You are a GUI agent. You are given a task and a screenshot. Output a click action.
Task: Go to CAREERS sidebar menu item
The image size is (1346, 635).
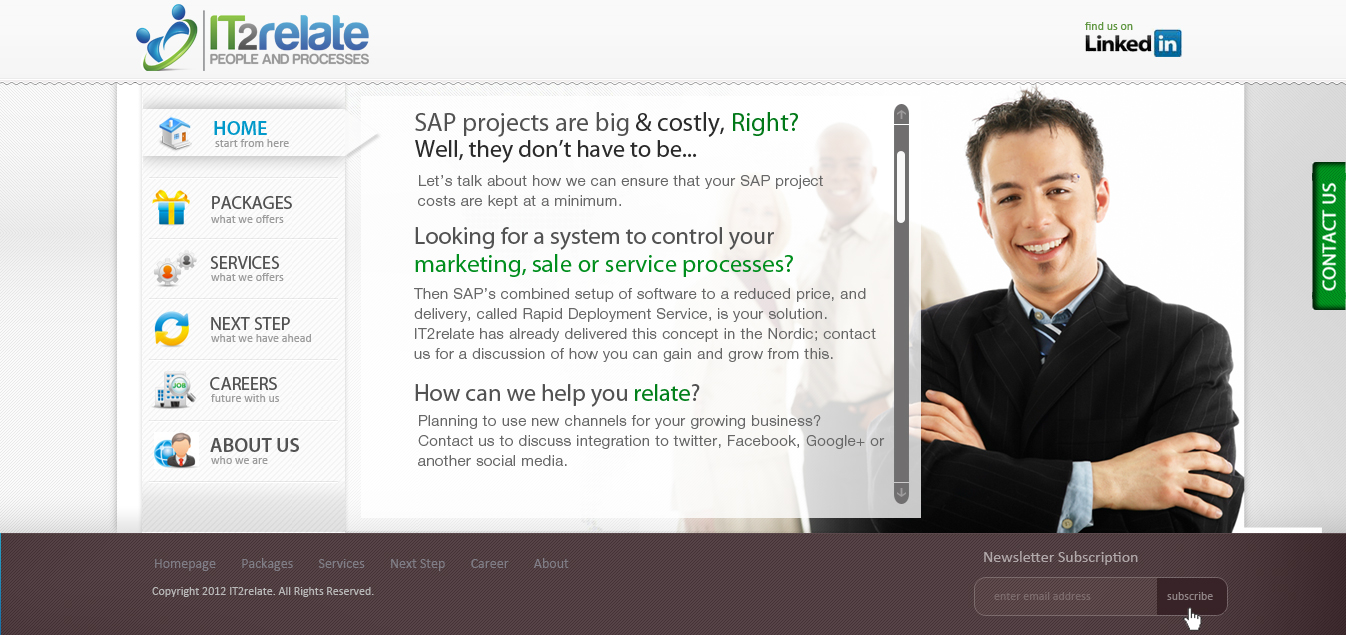(244, 389)
